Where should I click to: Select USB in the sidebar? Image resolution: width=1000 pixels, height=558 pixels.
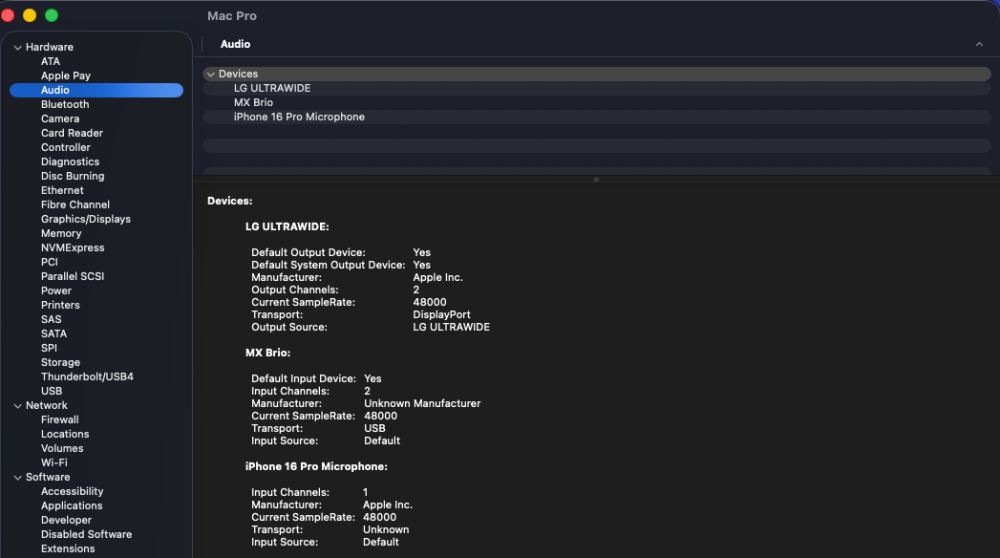coord(52,391)
